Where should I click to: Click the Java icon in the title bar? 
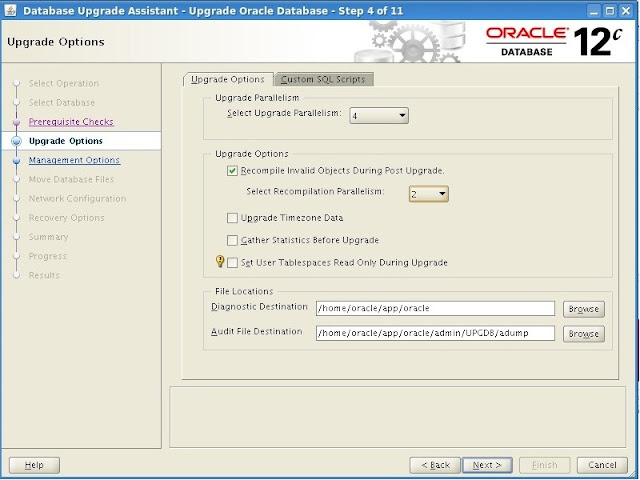10,11
